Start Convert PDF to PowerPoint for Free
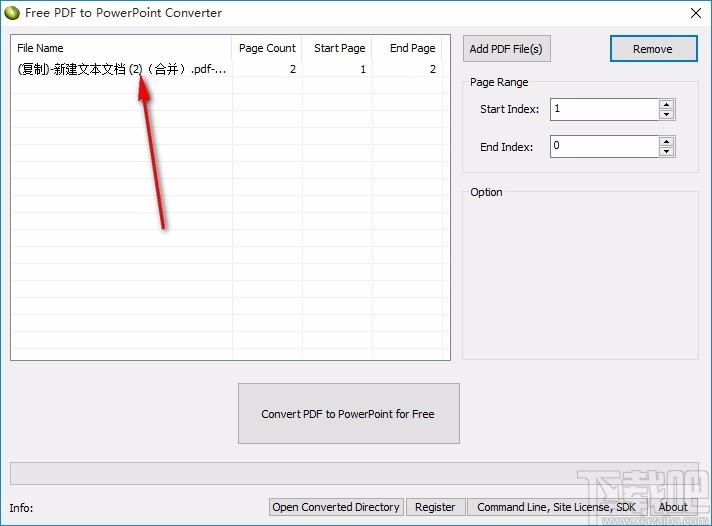This screenshot has width=712, height=526. [349, 413]
